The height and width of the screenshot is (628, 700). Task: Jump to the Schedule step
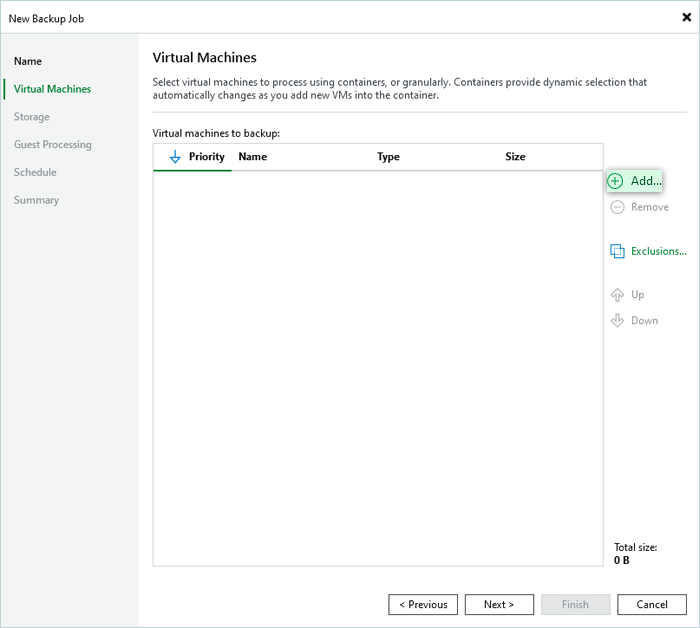[35, 172]
